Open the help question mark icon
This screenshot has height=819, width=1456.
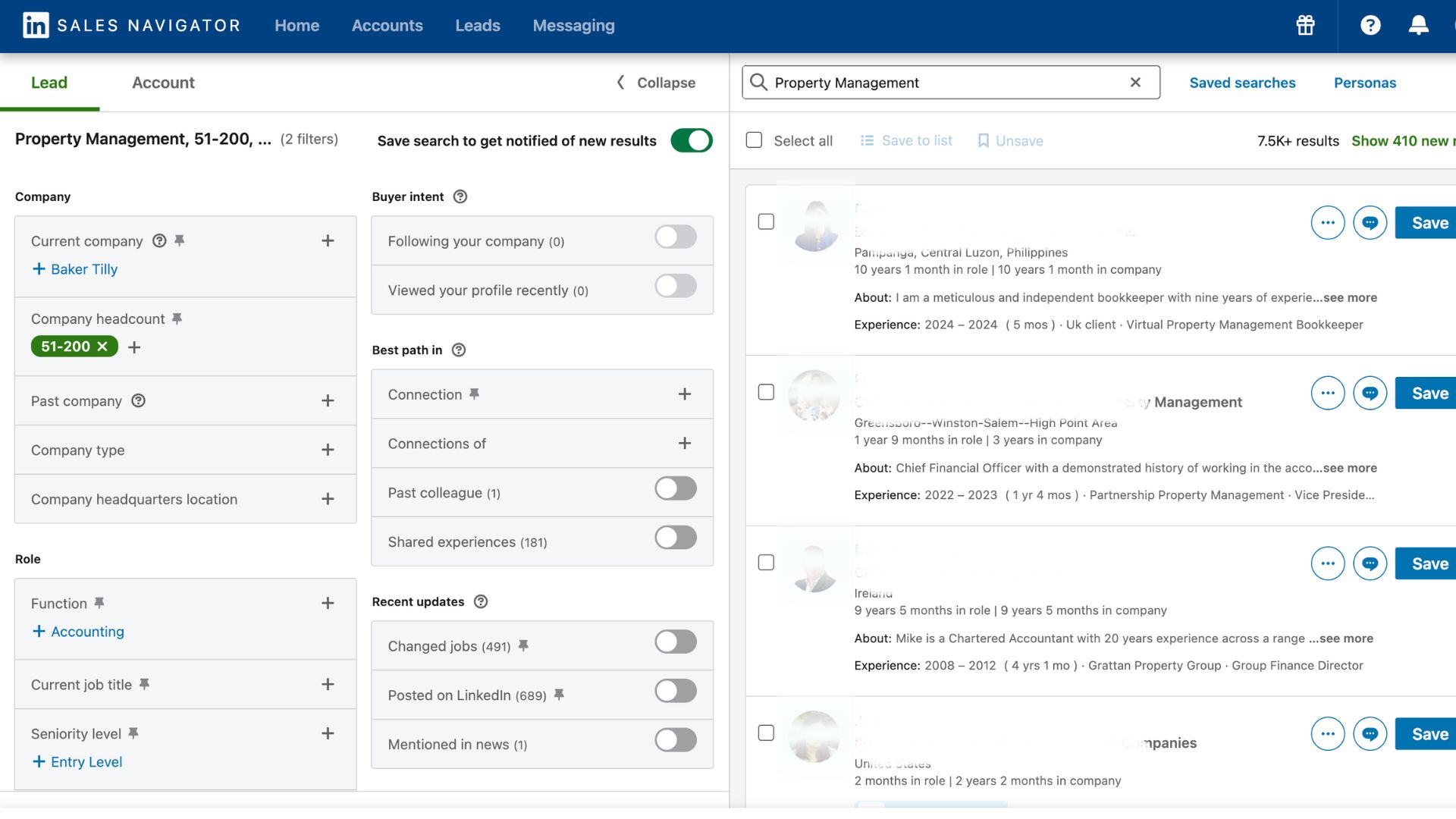click(1370, 25)
